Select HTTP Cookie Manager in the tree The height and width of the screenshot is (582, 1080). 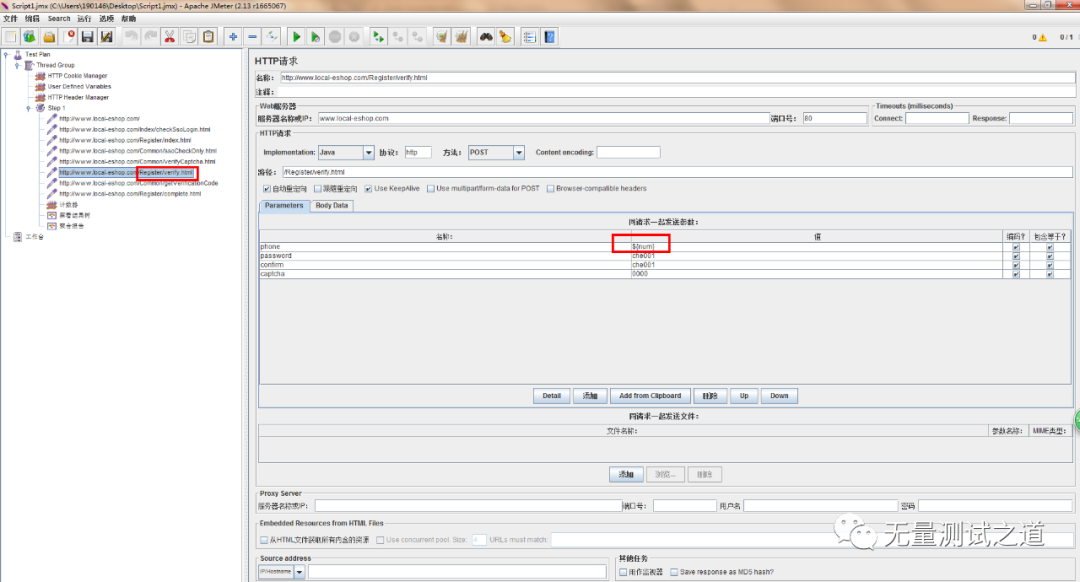click(x=77, y=76)
